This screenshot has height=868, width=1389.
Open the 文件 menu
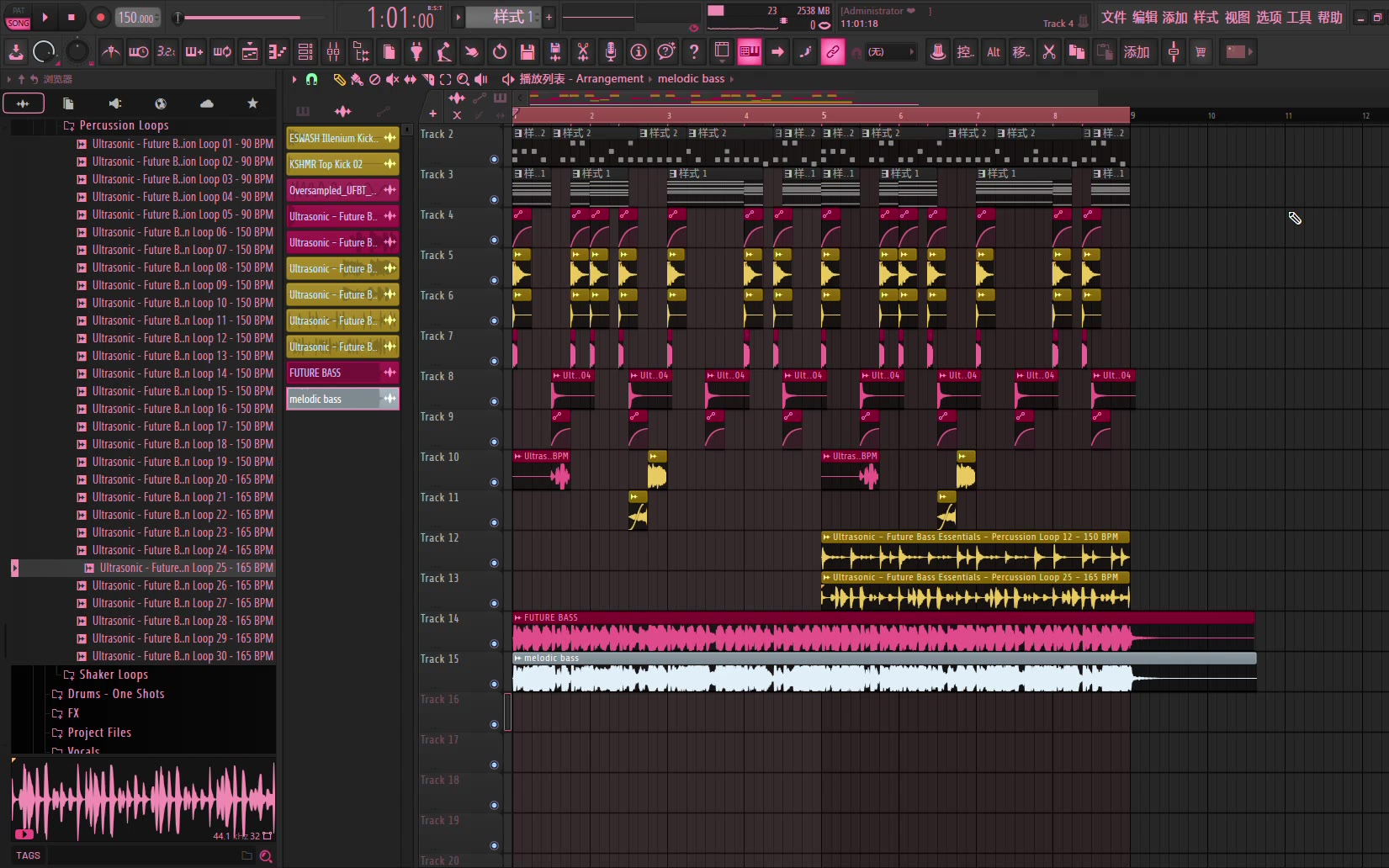1113,18
